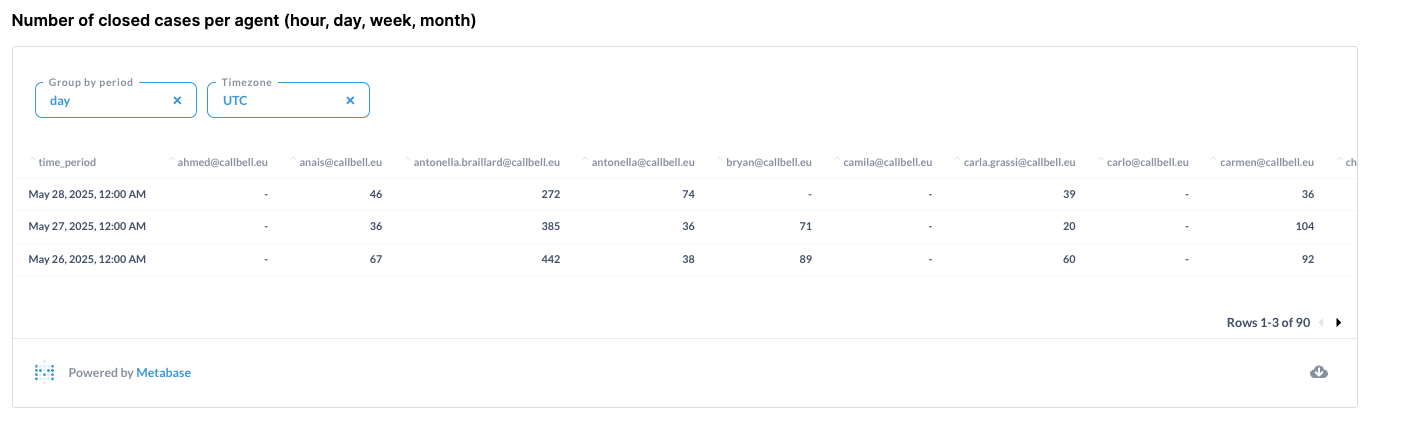Image resolution: width=1402 pixels, height=423 pixels.
Task: Sort by carmen@callbell.eu column
Action: click(x=1266, y=161)
